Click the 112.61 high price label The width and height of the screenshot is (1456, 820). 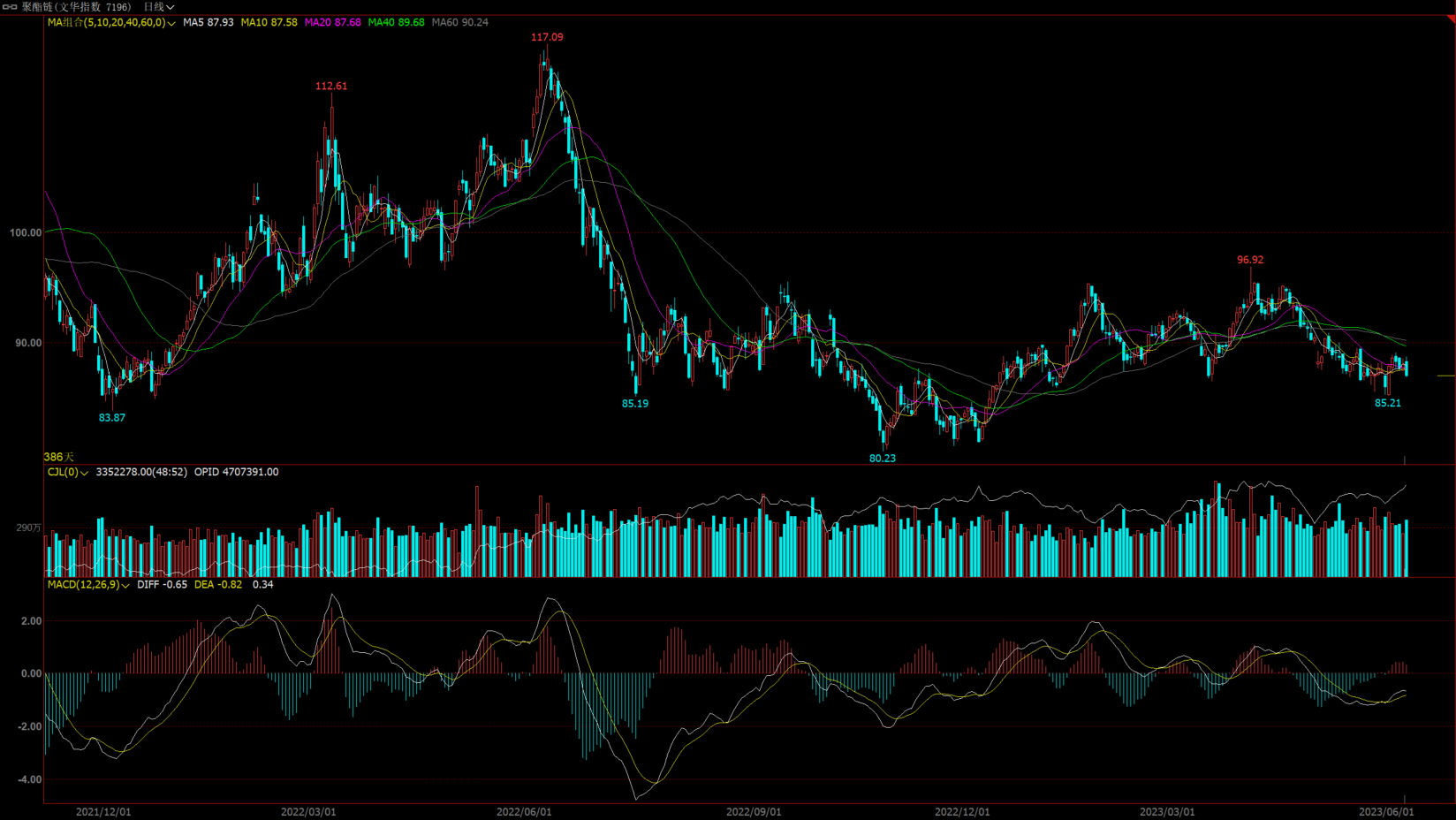point(331,86)
